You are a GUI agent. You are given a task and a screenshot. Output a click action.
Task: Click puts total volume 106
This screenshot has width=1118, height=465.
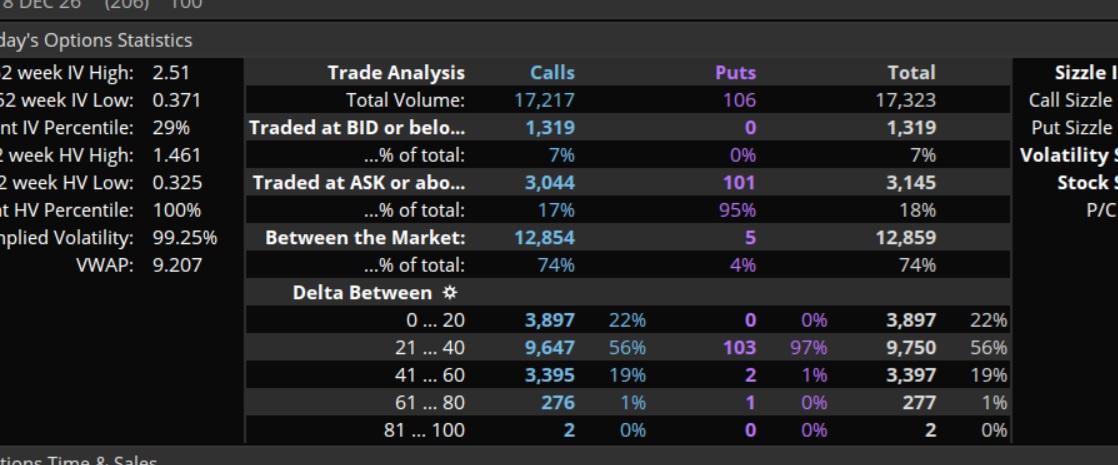click(739, 100)
